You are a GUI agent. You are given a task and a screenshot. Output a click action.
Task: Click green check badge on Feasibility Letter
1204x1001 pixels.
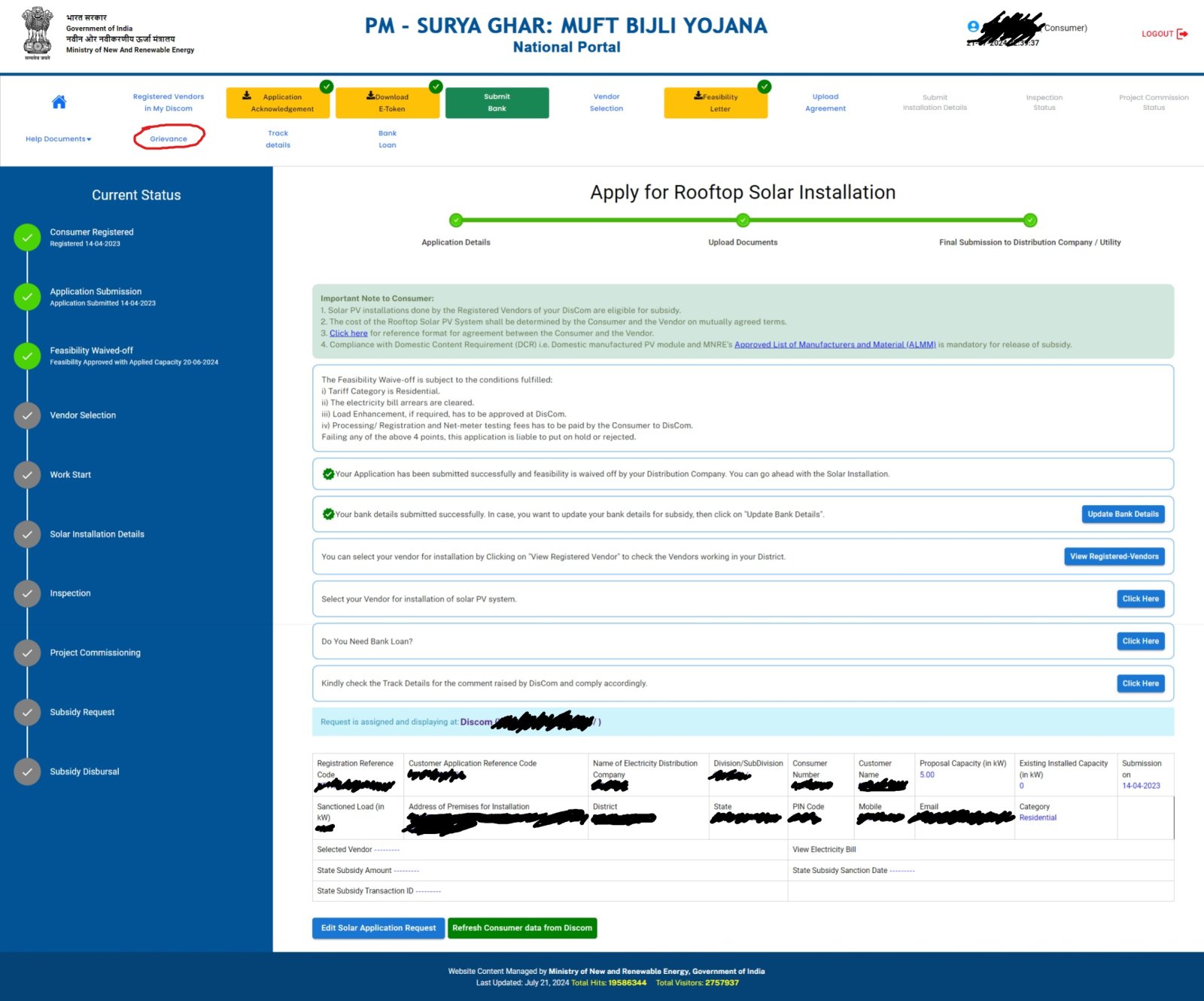point(765,87)
